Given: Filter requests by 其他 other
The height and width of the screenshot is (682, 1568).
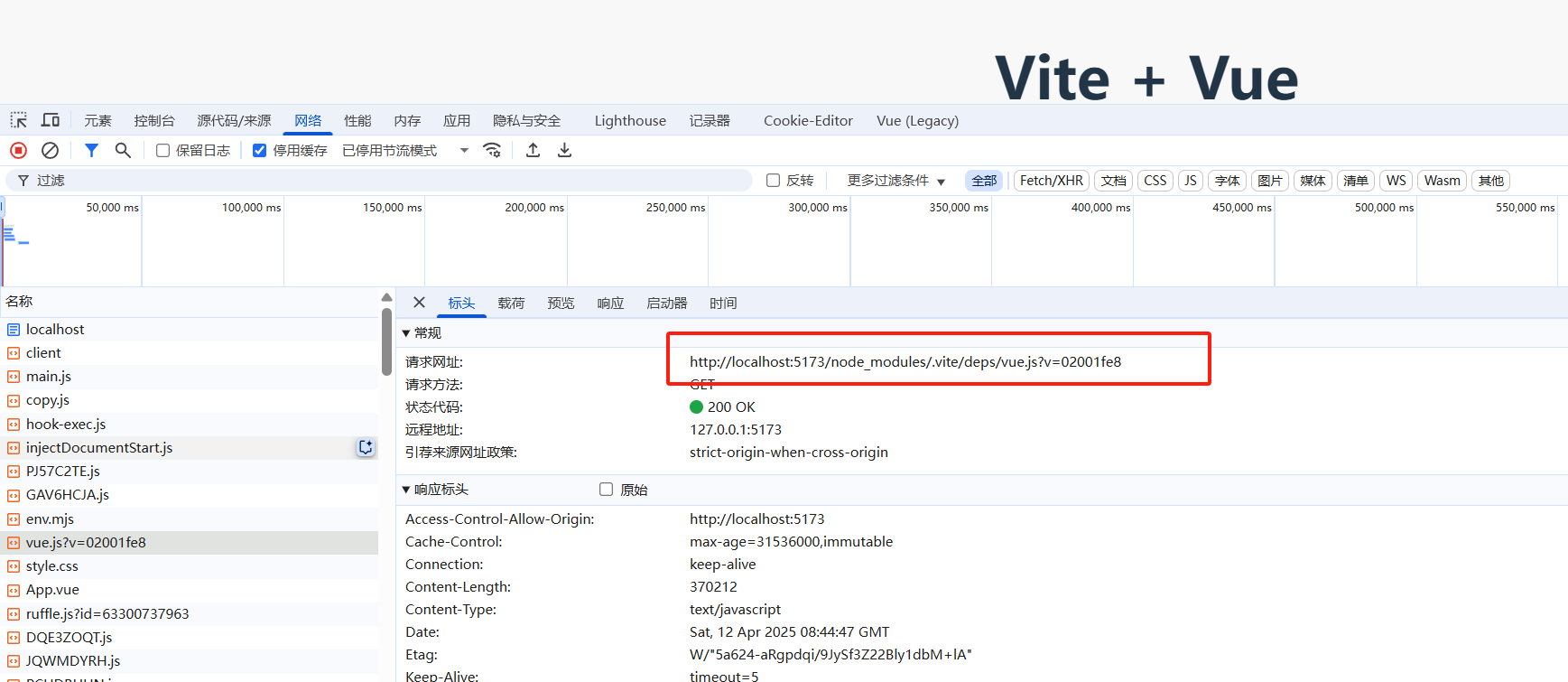Looking at the screenshot, I should [x=1491, y=181].
